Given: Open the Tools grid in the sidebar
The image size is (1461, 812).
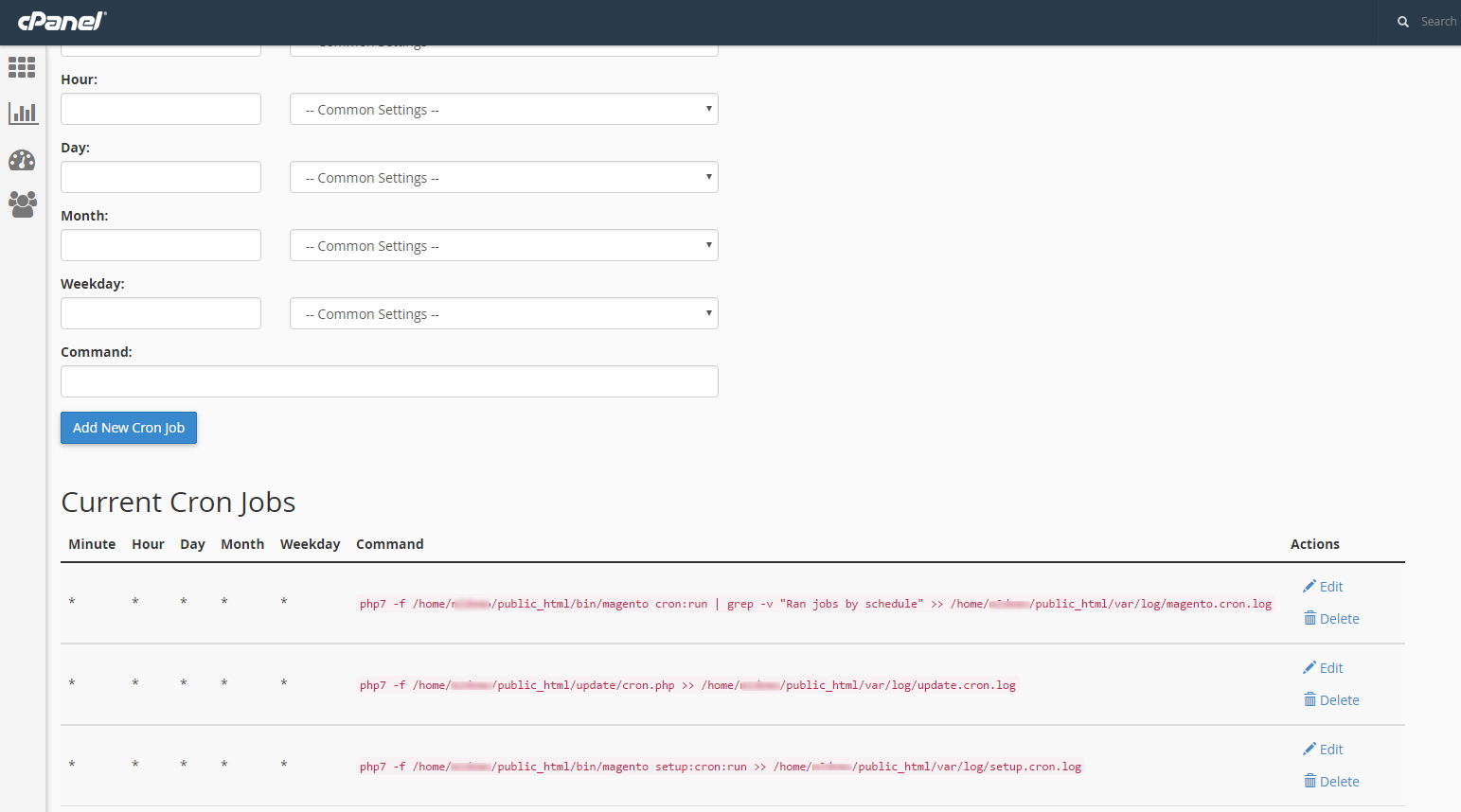Looking at the screenshot, I should [x=22, y=67].
